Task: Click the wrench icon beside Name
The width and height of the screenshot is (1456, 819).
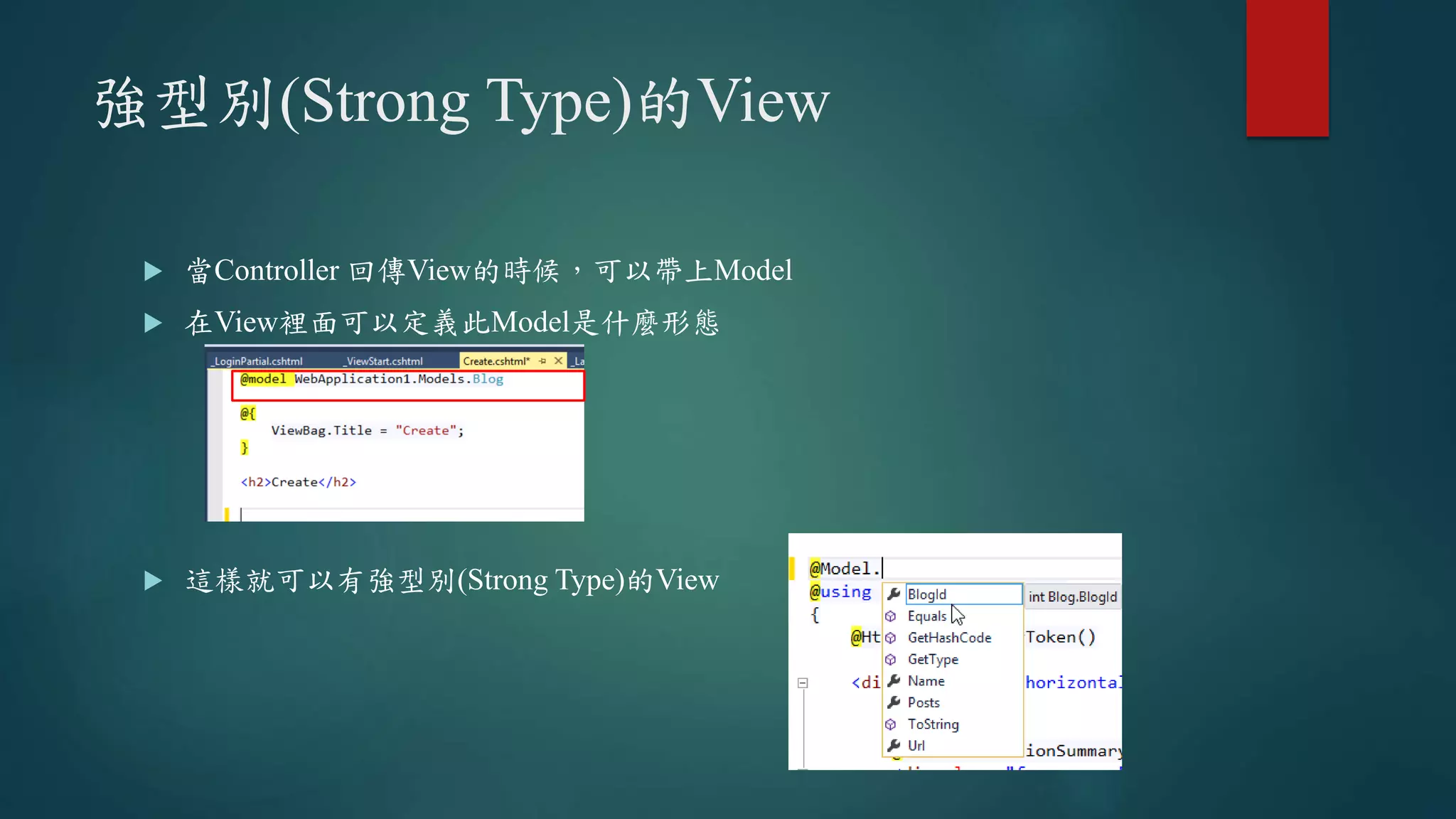Action: pyautogui.click(x=894, y=681)
